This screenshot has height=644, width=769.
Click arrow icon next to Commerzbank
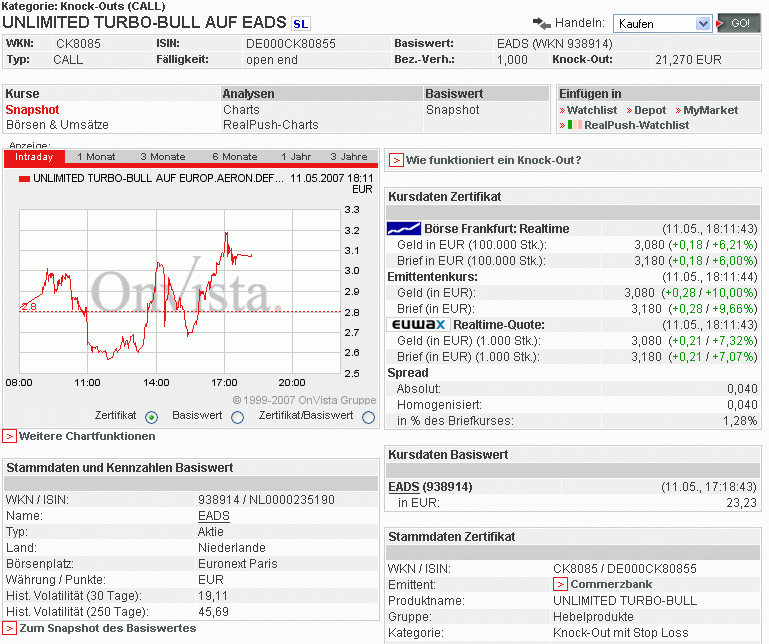click(561, 584)
